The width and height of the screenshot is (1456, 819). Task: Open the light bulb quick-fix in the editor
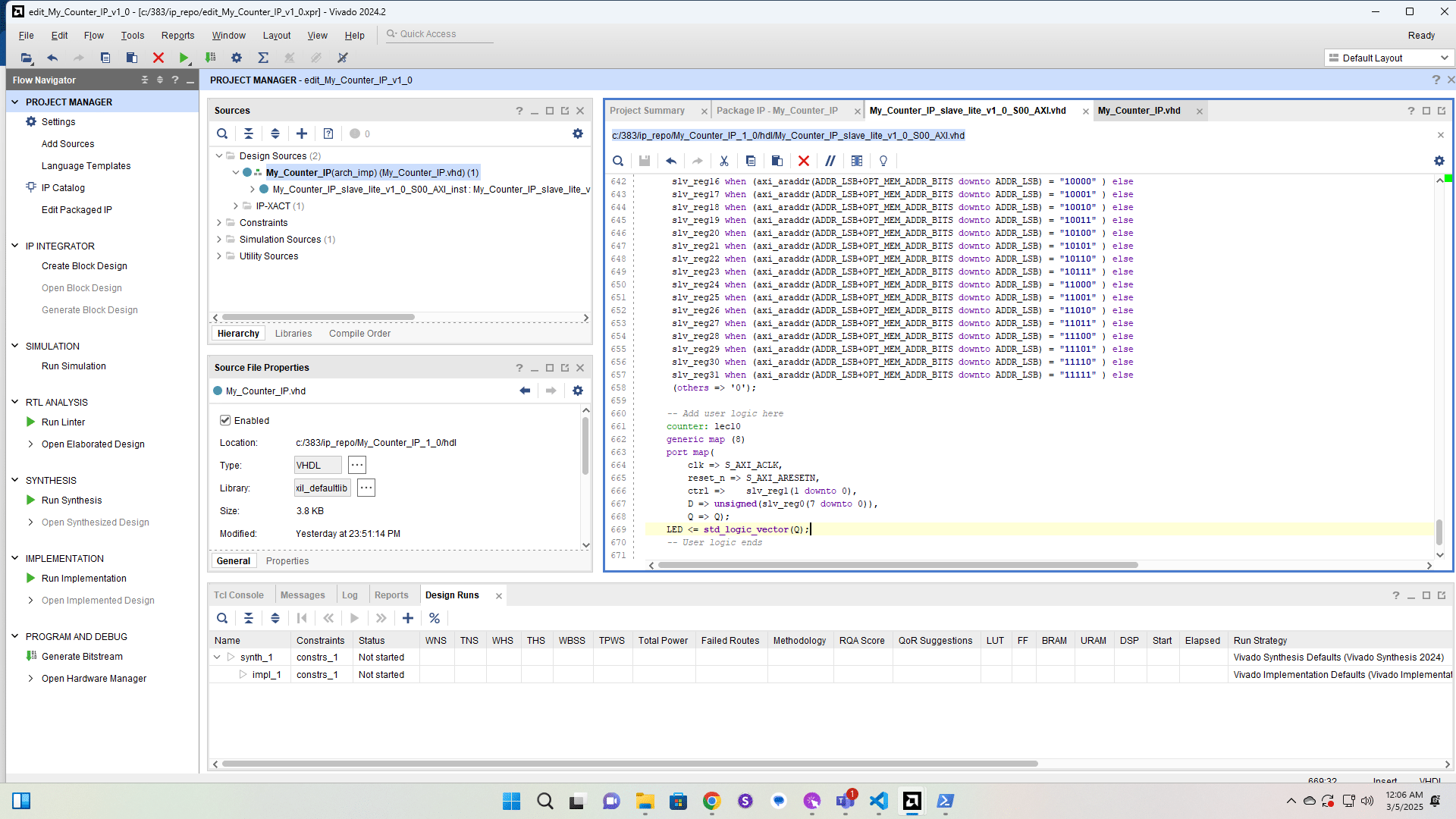(883, 161)
